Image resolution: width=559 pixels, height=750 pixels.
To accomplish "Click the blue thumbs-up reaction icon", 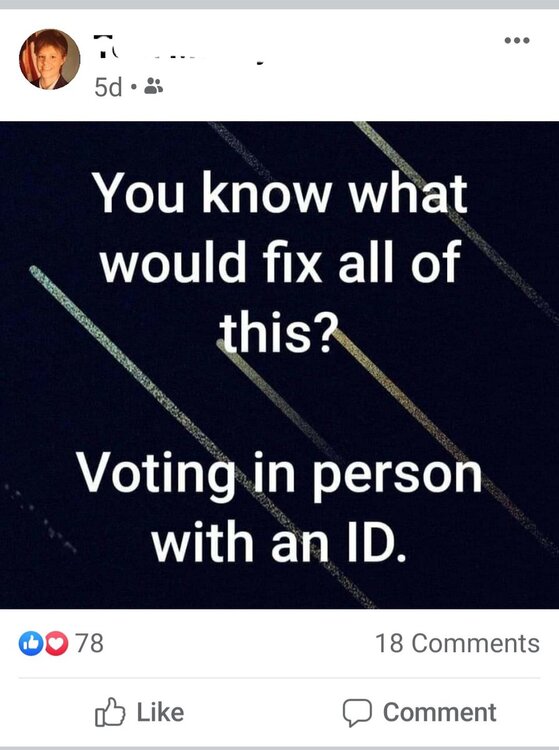I will (x=31, y=643).
